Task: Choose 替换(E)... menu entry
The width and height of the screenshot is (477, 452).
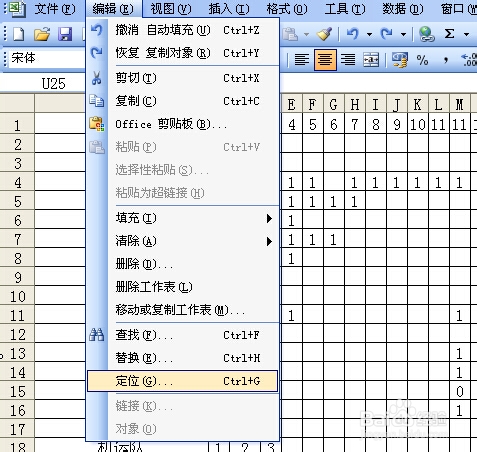Action: (183, 358)
